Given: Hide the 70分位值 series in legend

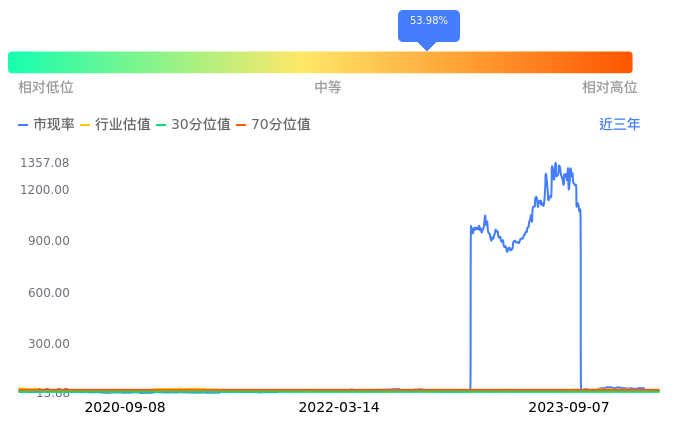Looking at the screenshot, I should (273, 125).
